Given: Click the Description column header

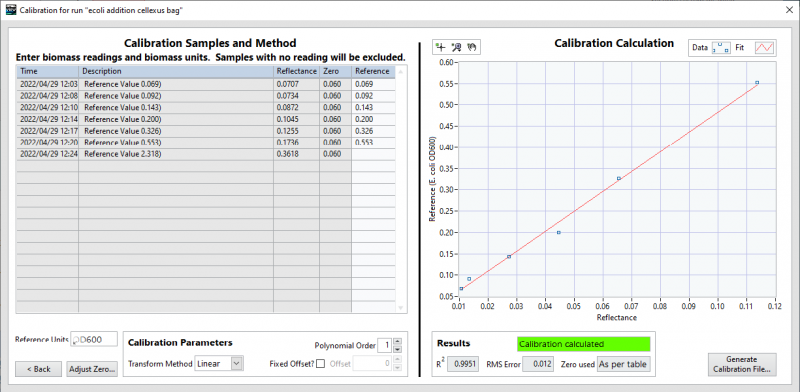Looking at the screenshot, I should [176, 71].
